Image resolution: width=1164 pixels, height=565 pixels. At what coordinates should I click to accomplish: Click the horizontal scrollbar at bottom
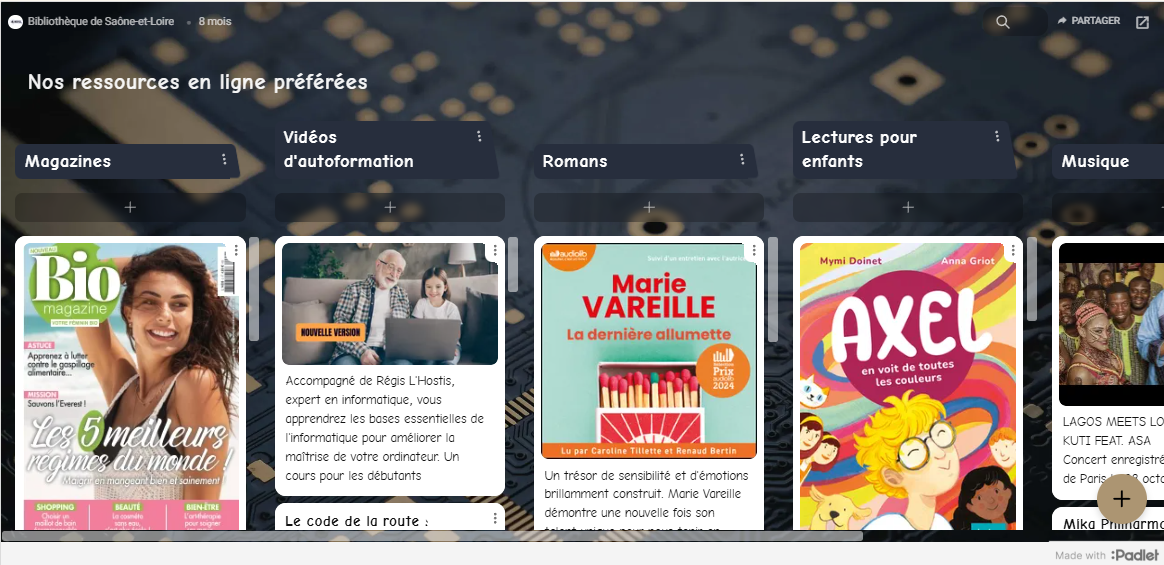(x=432, y=536)
